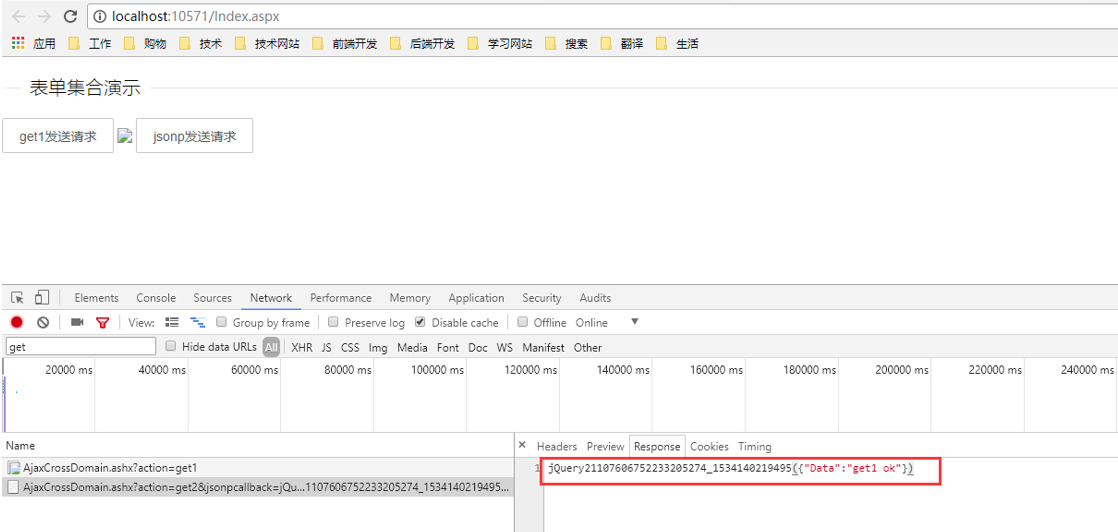Click the site info icon in address bar
Viewport: 1118px width, 532px height.
tap(101, 16)
